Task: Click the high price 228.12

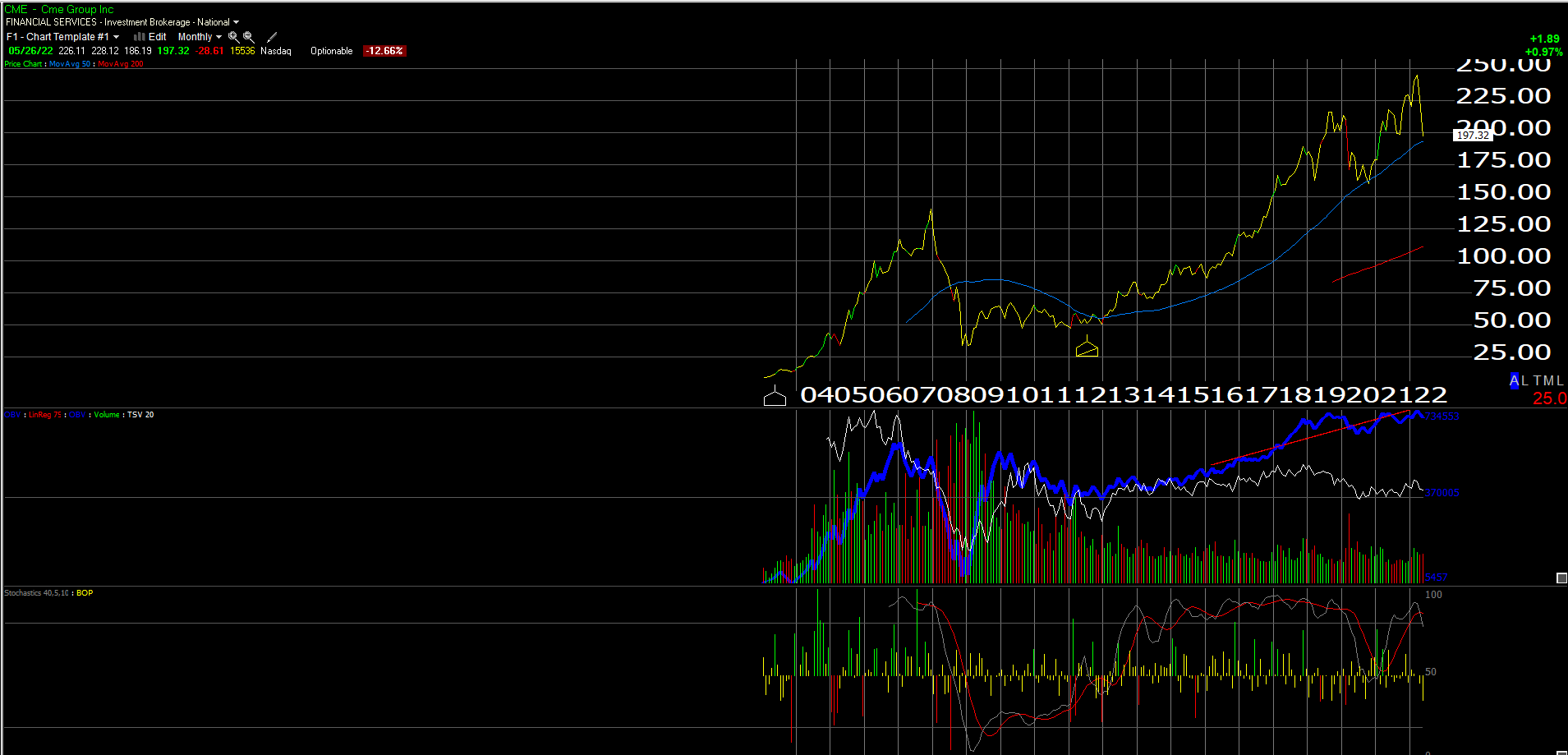Action: tap(105, 51)
